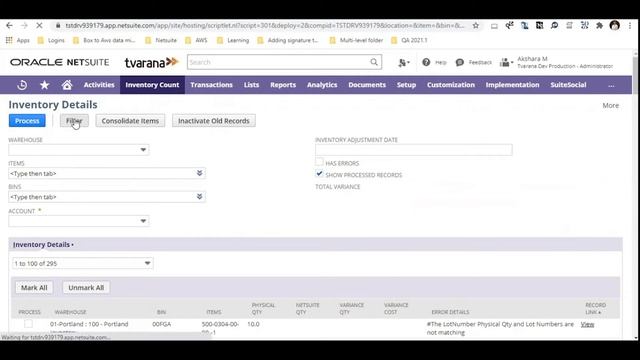Click the tvarana logo

point(151,62)
